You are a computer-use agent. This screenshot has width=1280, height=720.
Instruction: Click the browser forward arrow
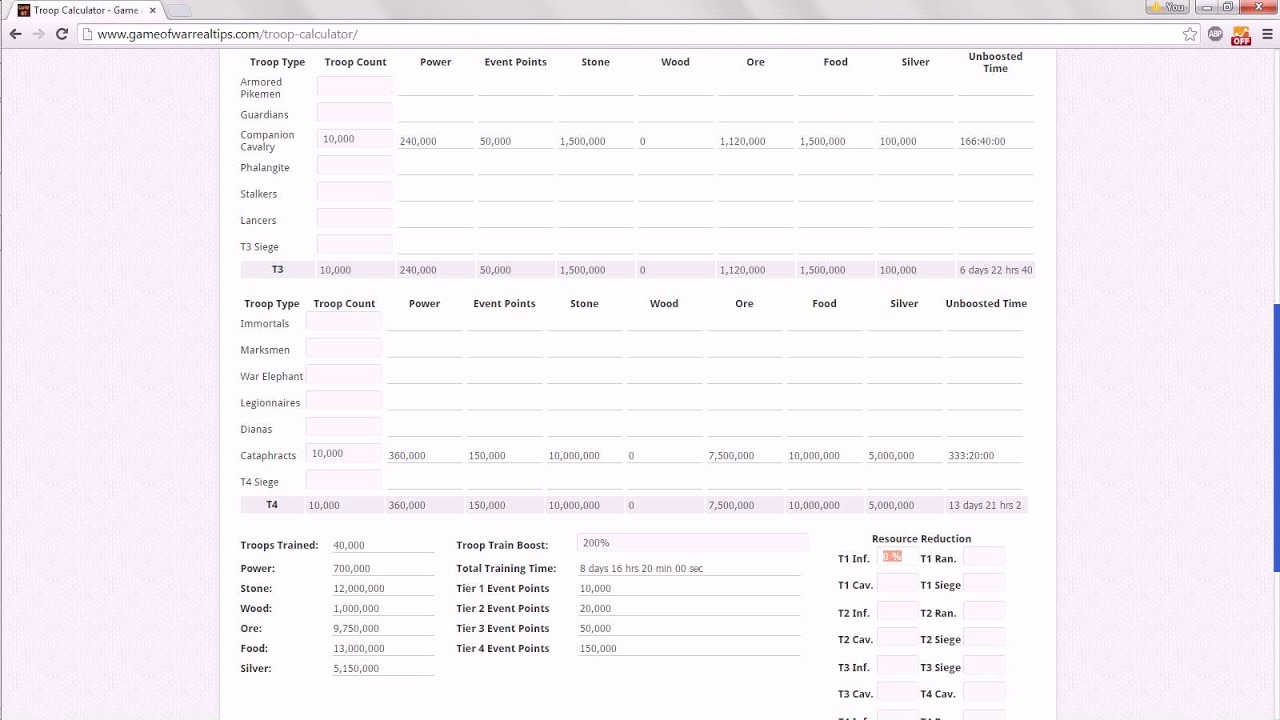[x=38, y=34]
